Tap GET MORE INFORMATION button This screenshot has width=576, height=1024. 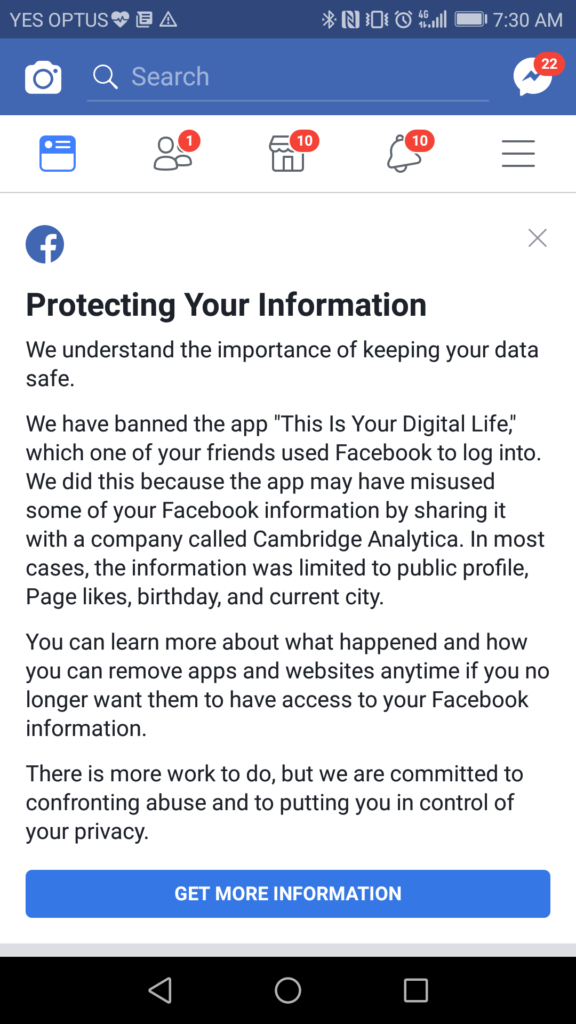tap(288, 893)
